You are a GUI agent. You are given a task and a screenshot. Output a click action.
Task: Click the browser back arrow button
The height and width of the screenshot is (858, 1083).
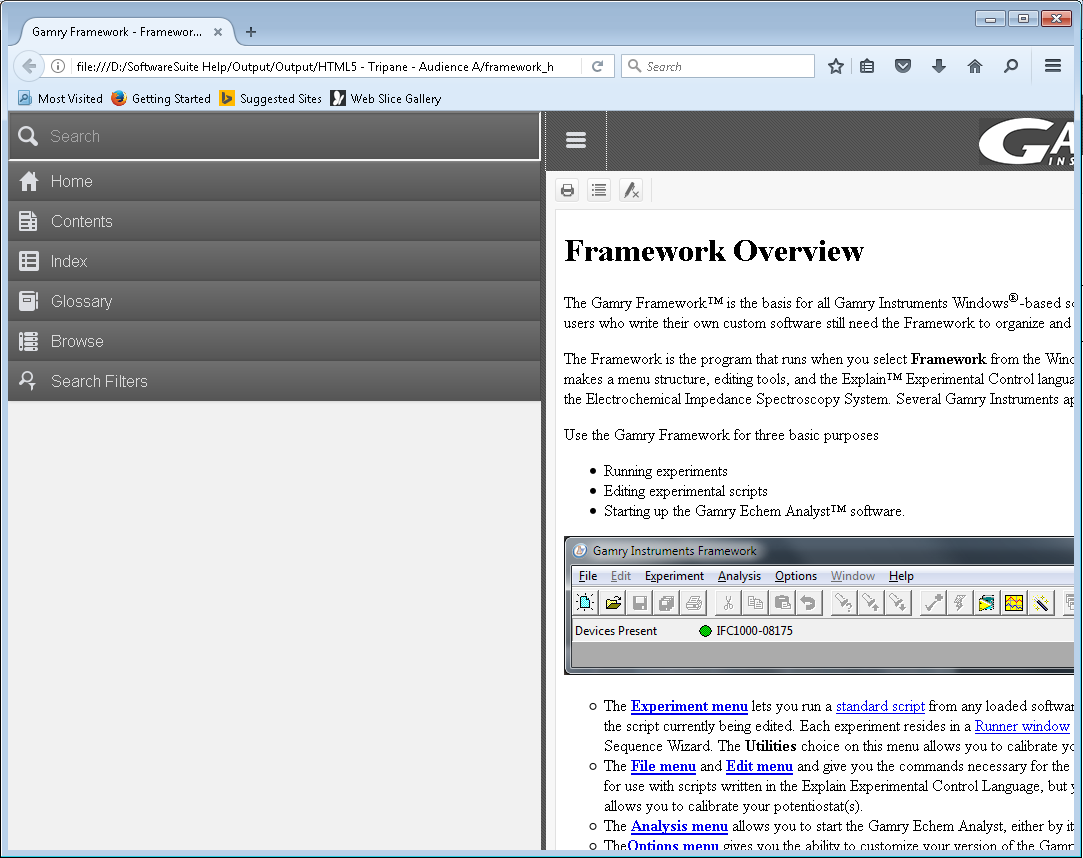click(28, 66)
